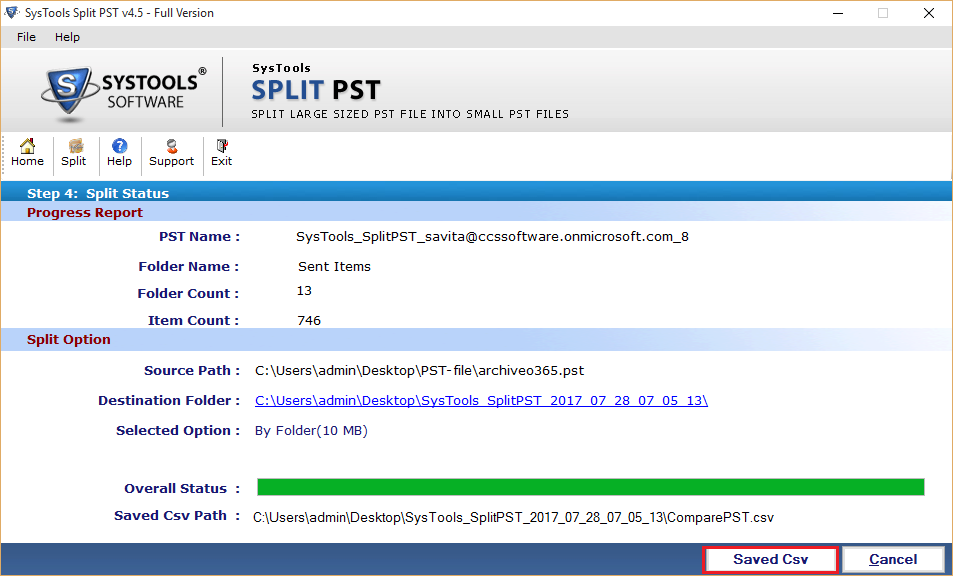Click the Home toolbar icon
Viewport: 953px width, 576px height.
(x=27, y=153)
